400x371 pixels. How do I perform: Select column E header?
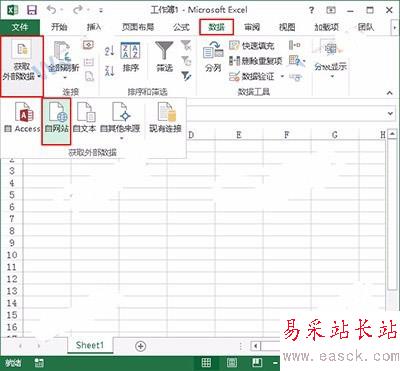point(239,135)
